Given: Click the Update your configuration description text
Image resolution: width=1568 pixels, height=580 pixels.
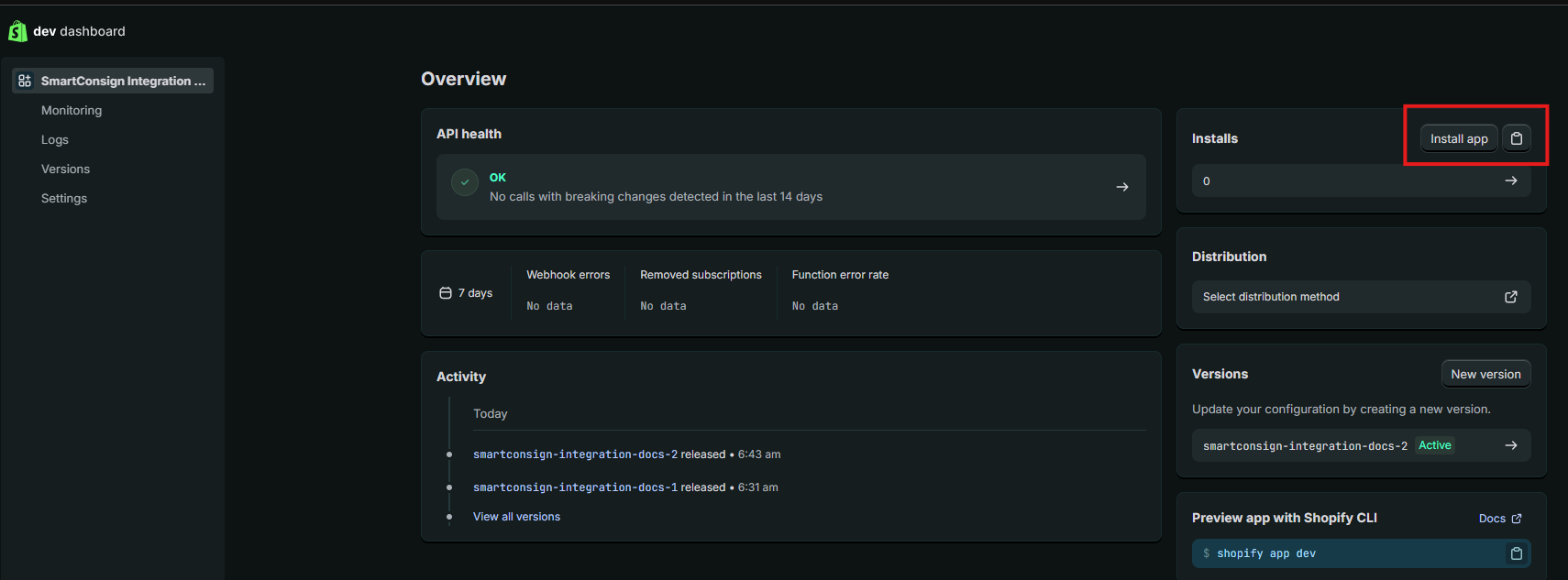Looking at the screenshot, I should click(x=1341, y=410).
